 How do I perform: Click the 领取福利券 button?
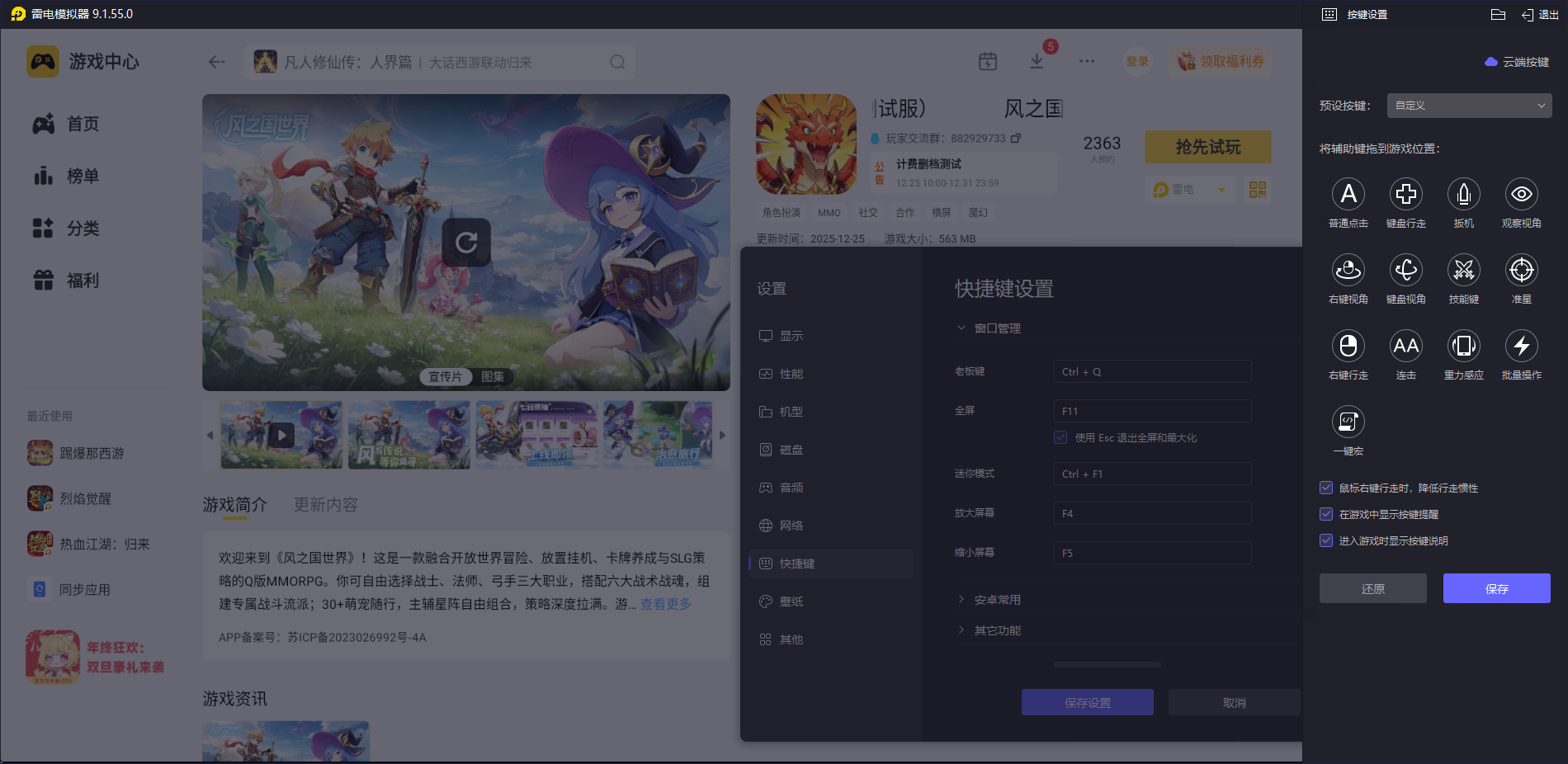pos(1221,61)
